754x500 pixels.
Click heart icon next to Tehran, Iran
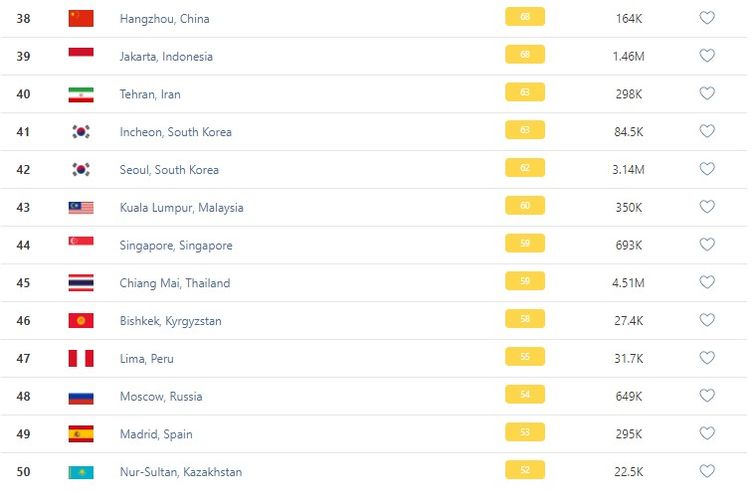(707, 94)
